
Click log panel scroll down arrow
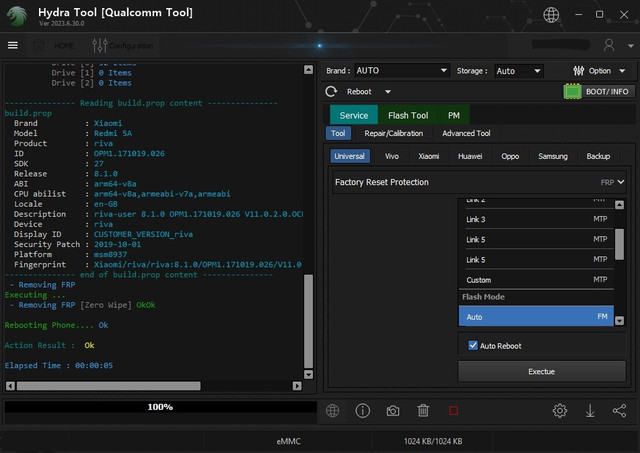[309, 374]
